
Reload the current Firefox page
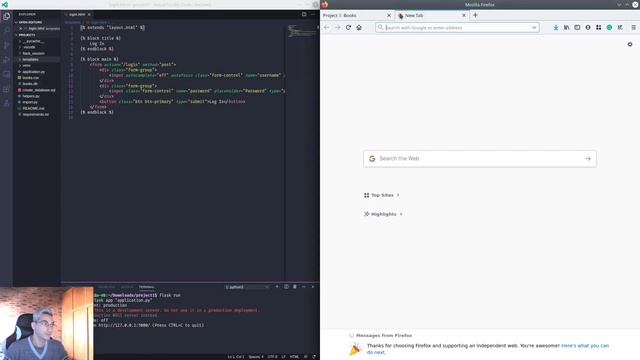[348, 27]
